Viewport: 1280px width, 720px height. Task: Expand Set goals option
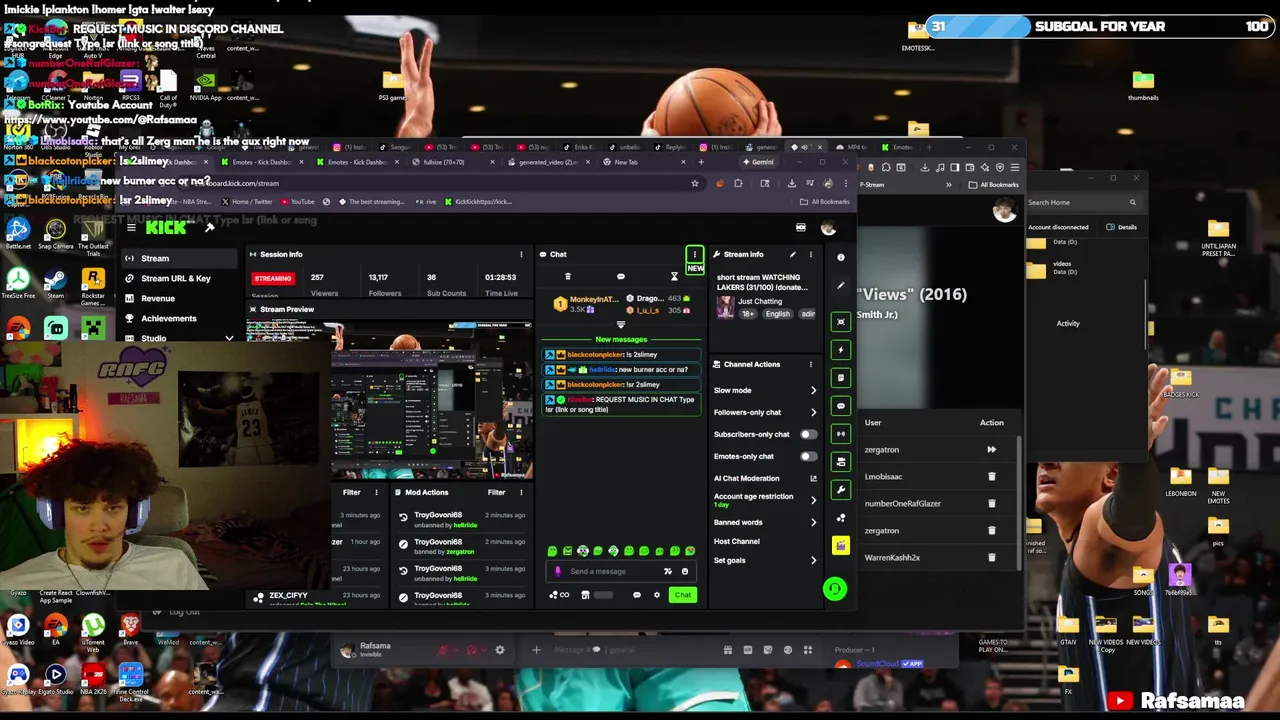(813, 560)
